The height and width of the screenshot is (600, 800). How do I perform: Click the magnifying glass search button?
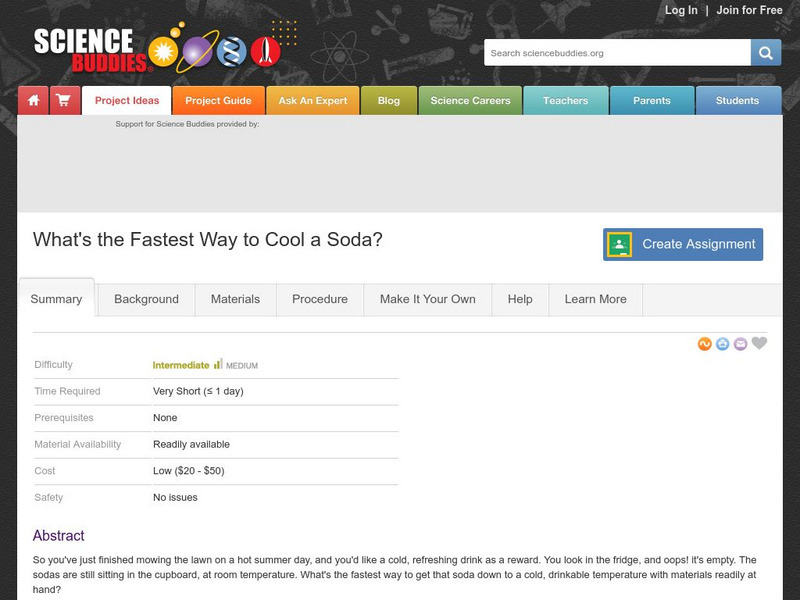click(x=765, y=53)
